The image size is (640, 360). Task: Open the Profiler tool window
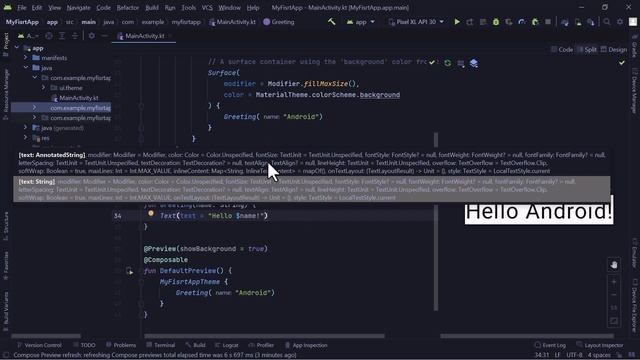click(x=261, y=345)
